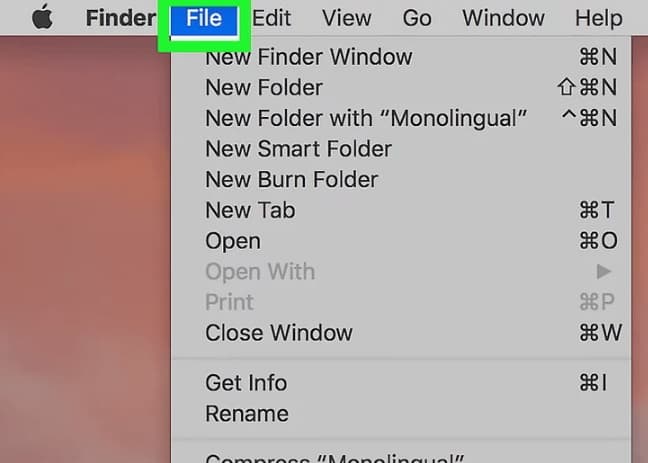Select New Burn Folder
The image size is (648, 463).
click(291, 180)
